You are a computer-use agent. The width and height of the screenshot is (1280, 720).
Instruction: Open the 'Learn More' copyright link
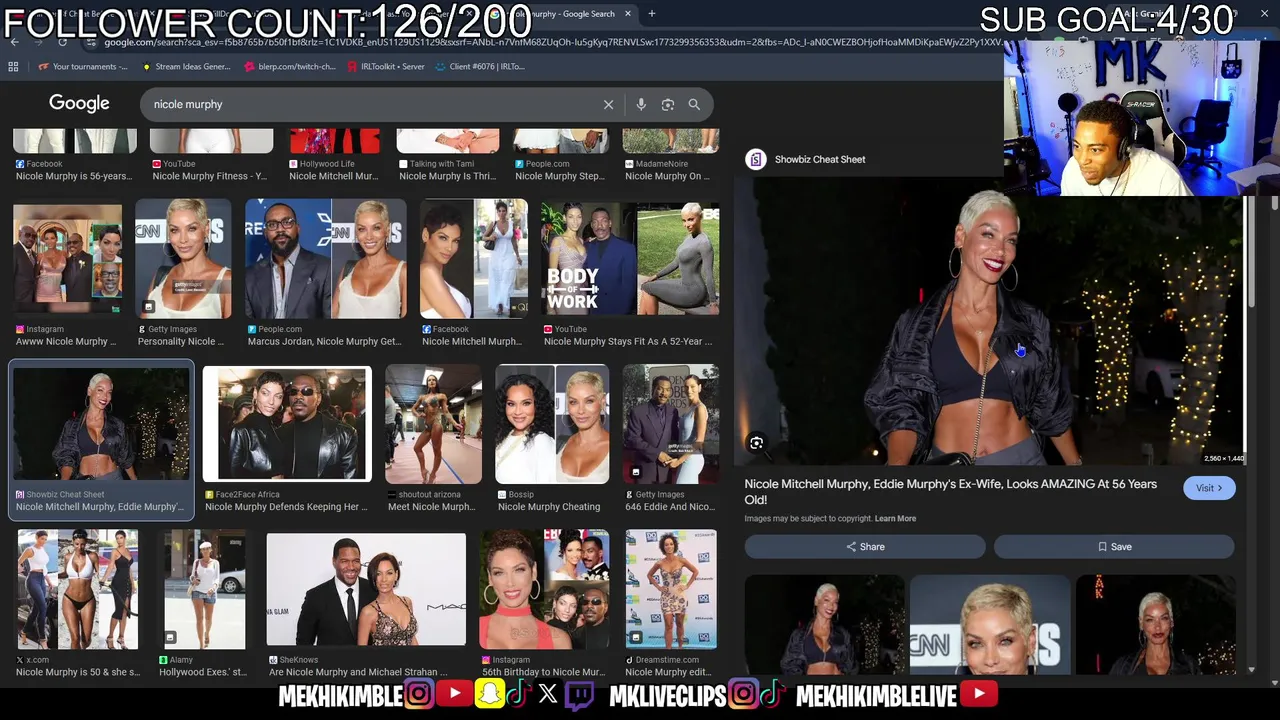[895, 519]
